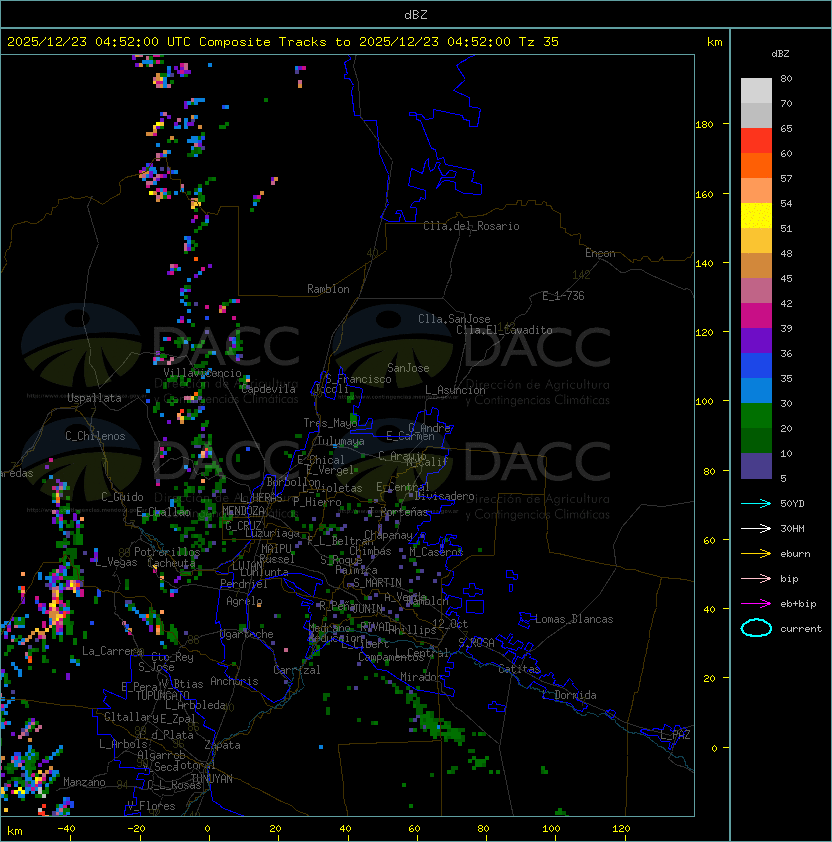This screenshot has height=842, width=832.
Task: Click the 'eburn' legend label
Action: [795, 554]
